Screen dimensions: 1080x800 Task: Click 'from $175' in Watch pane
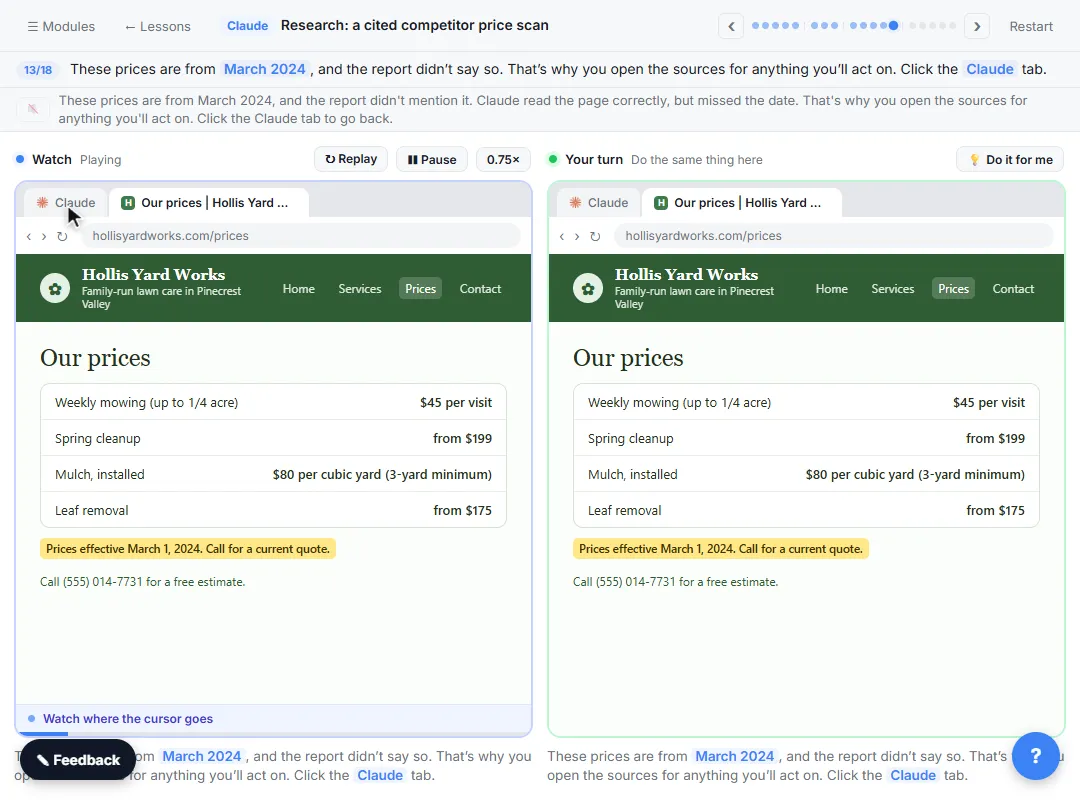tap(462, 510)
